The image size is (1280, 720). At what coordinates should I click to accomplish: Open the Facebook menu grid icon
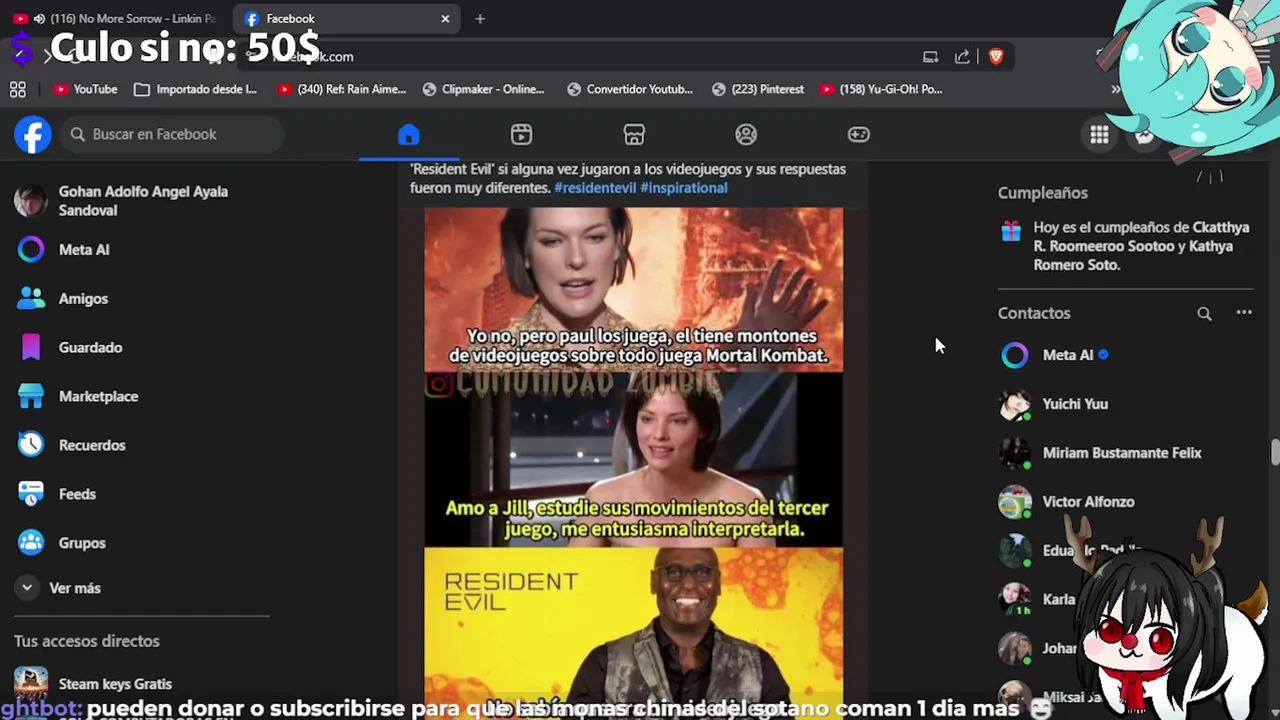point(1099,135)
